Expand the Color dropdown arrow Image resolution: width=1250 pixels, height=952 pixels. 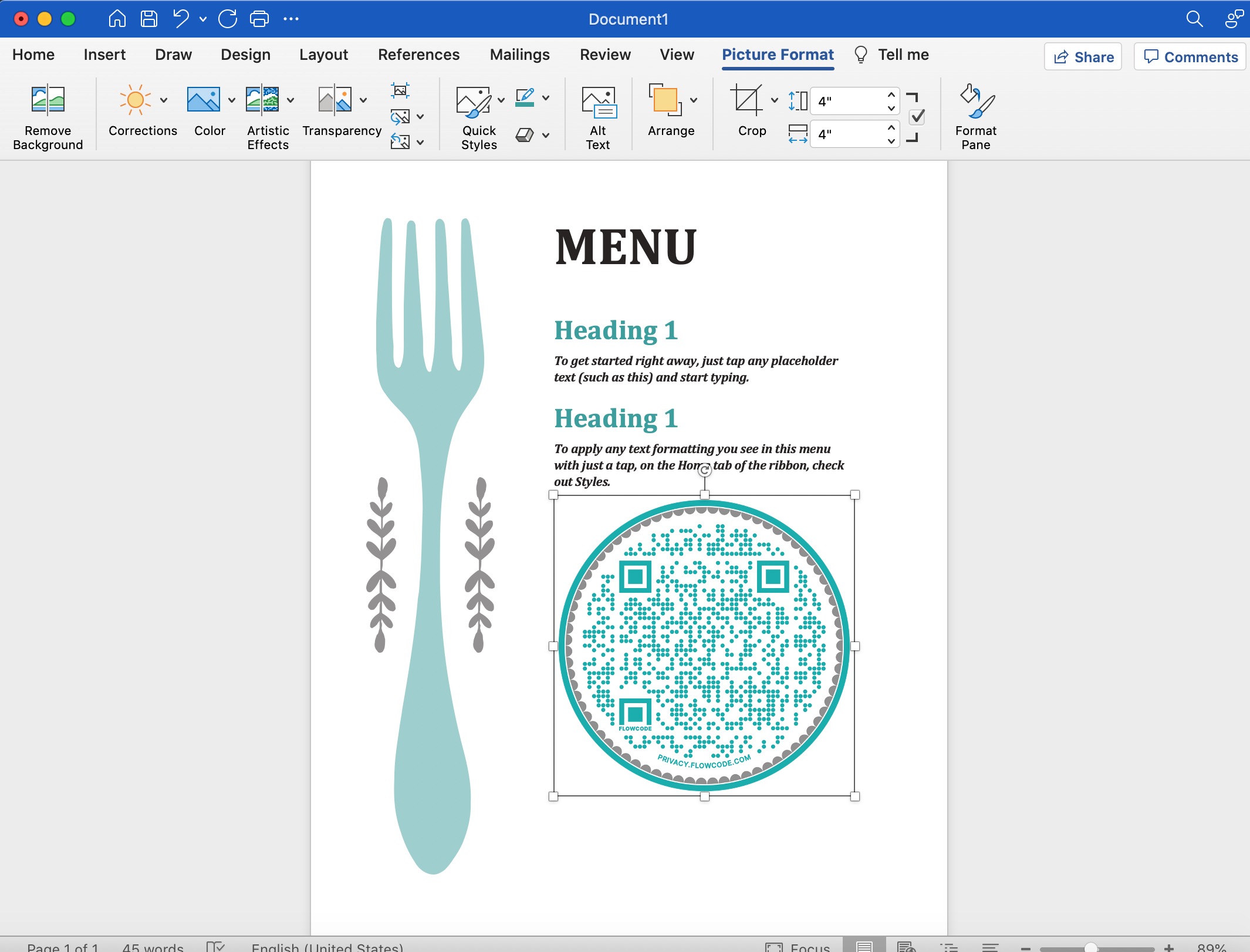tap(232, 100)
